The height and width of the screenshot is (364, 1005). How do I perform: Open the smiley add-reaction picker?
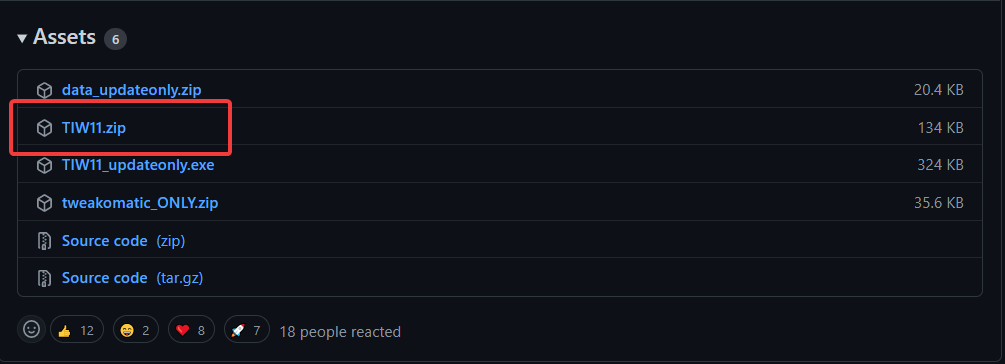pos(31,330)
